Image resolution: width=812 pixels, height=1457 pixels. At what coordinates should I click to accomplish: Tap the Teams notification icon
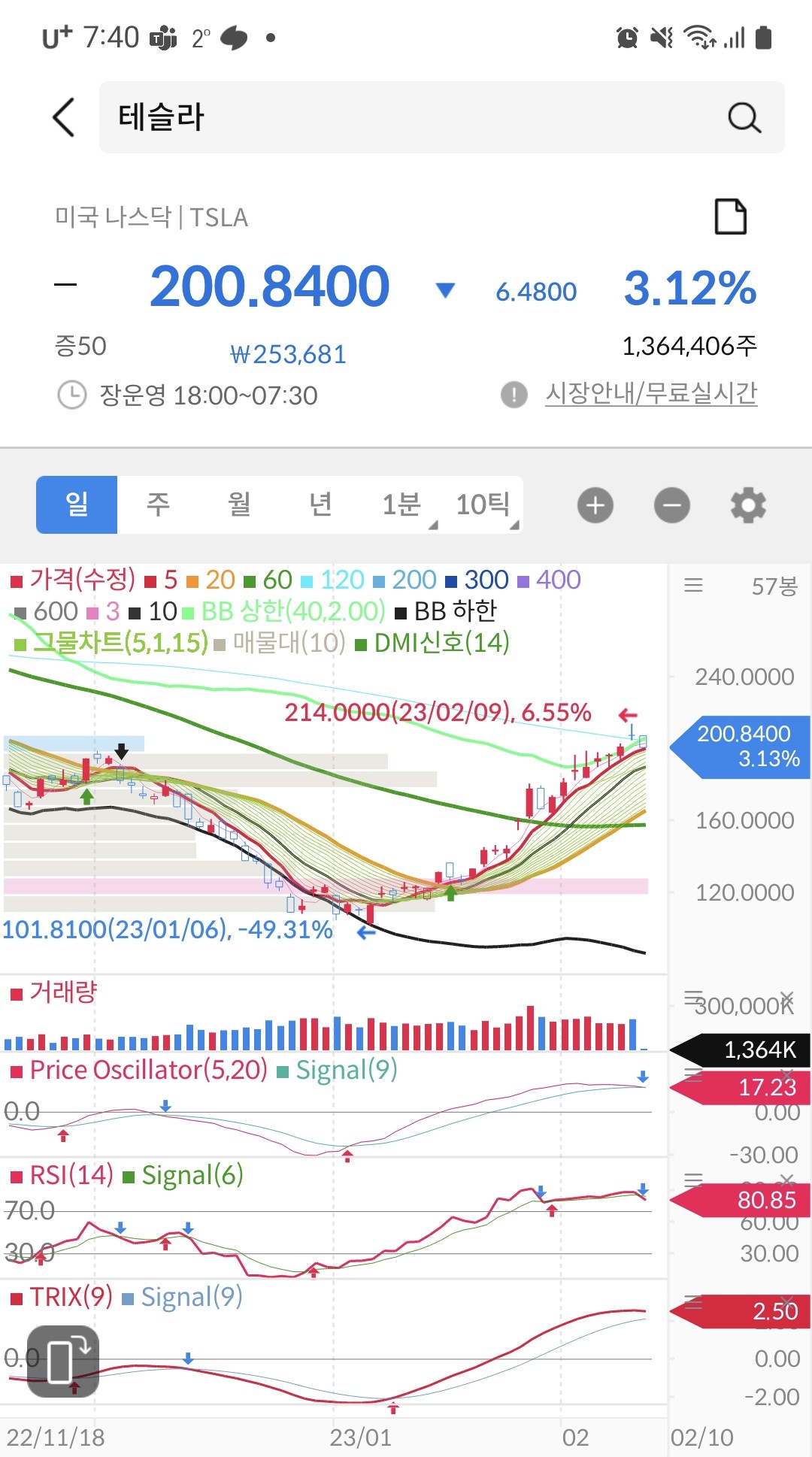pyautogui.click(x=163, y=37)
